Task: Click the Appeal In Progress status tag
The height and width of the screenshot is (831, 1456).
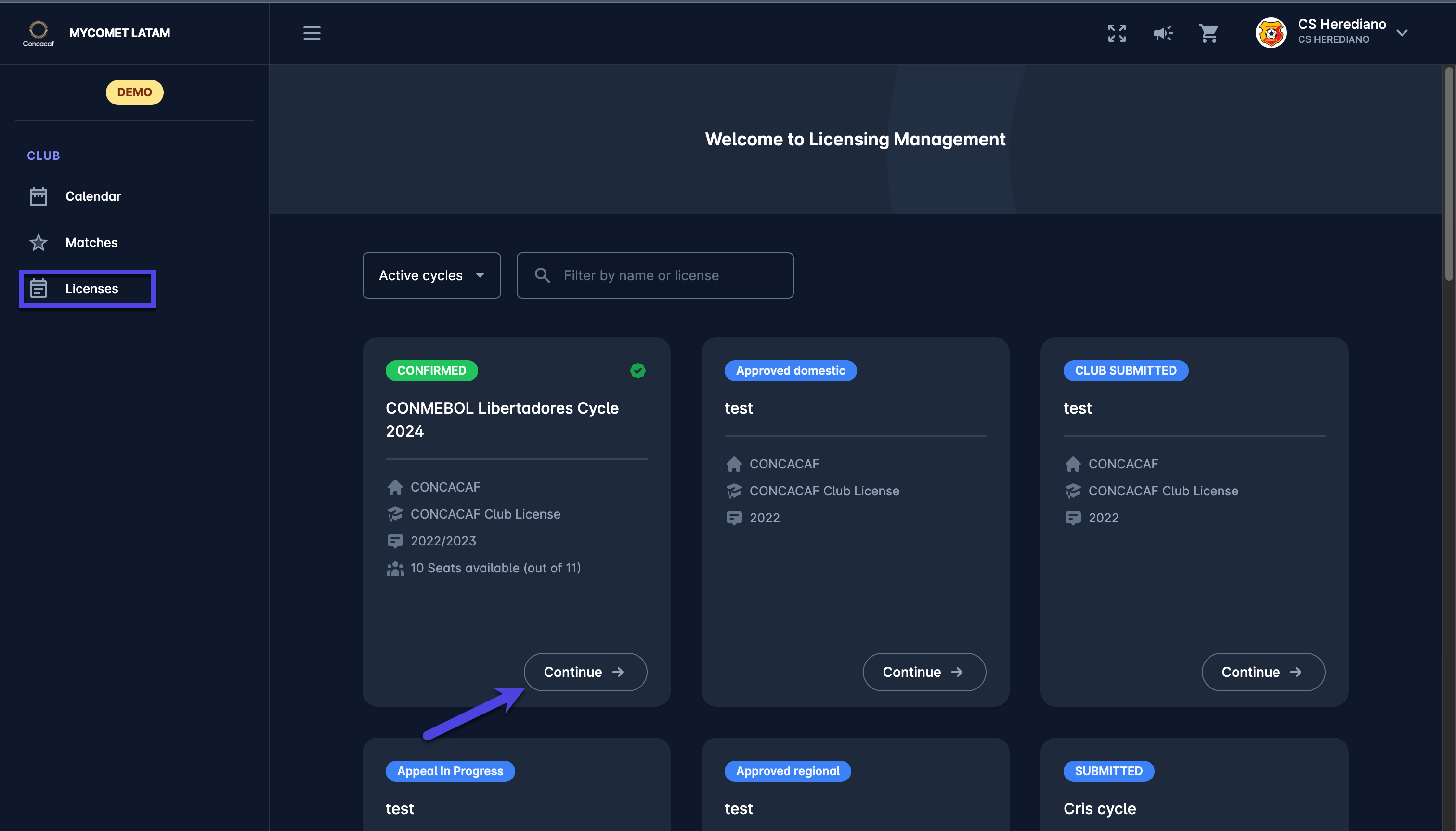Action: point(450,771)
